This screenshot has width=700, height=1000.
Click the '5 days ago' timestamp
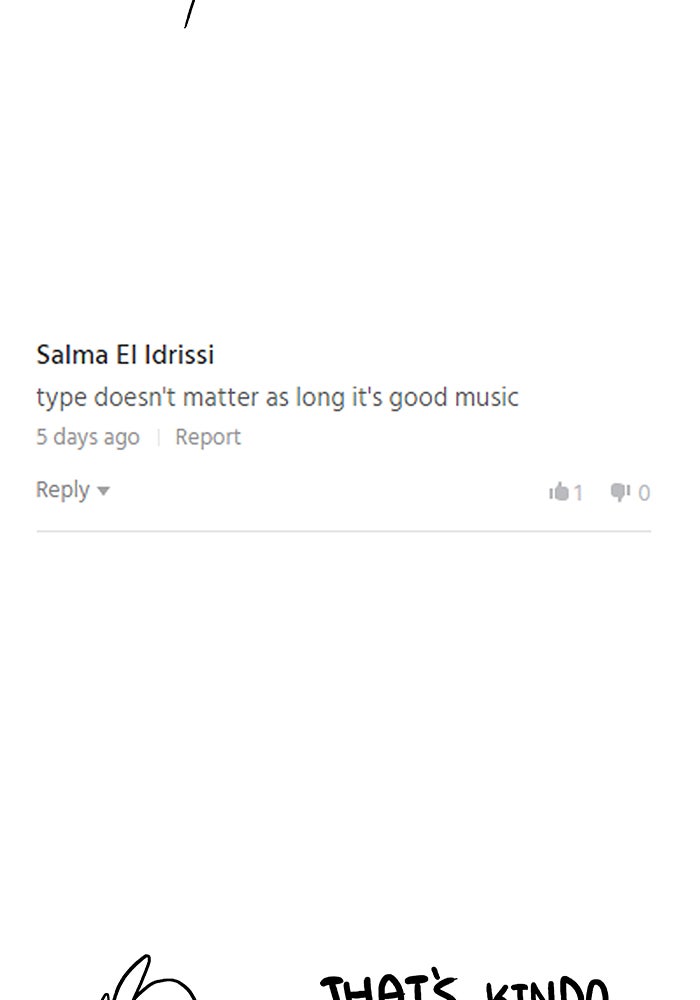pos(88,437)
